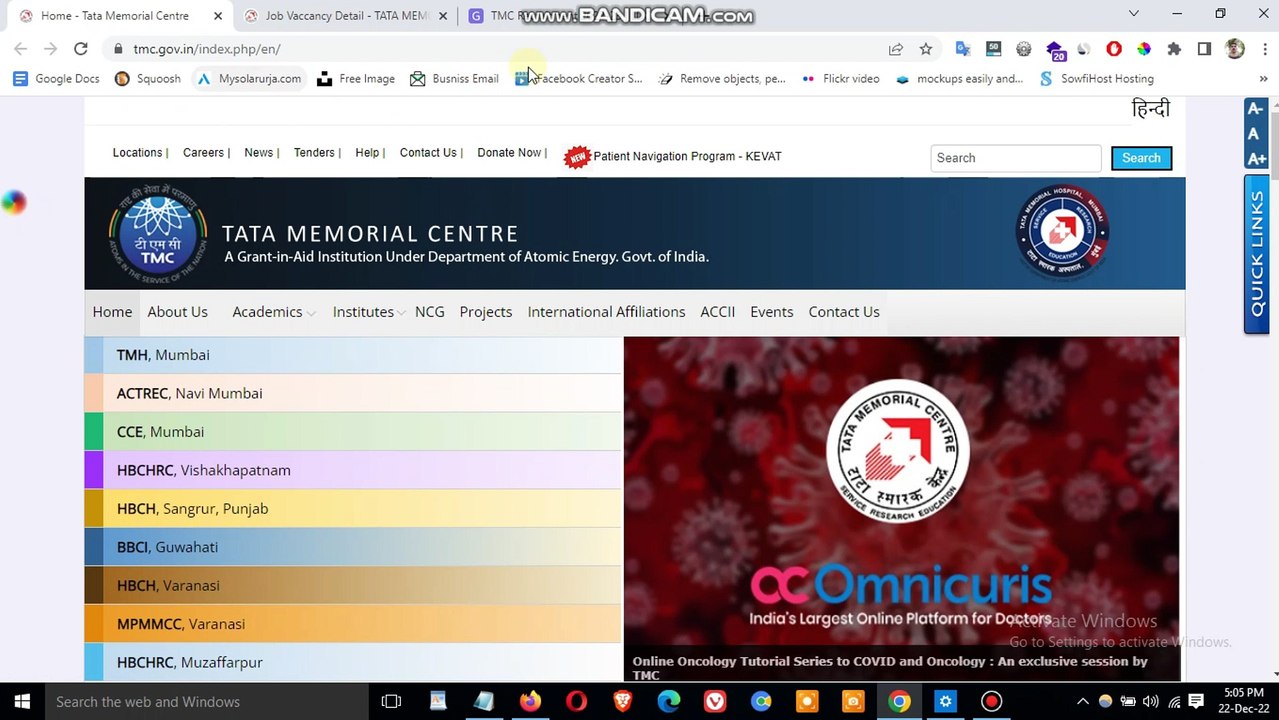Click Search the web and Windows box

coord(205,702)
